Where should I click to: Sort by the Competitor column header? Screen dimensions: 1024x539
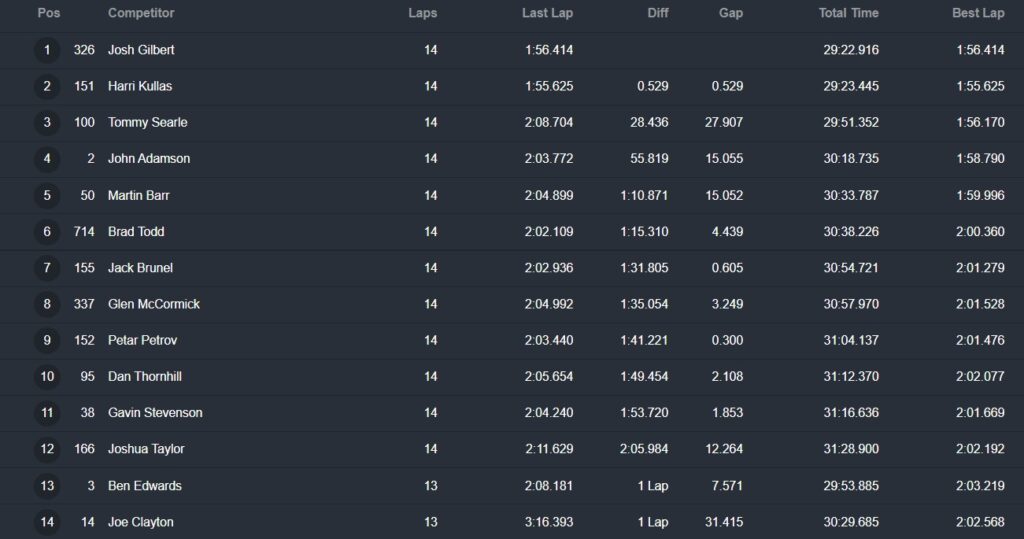click(141, 13)
